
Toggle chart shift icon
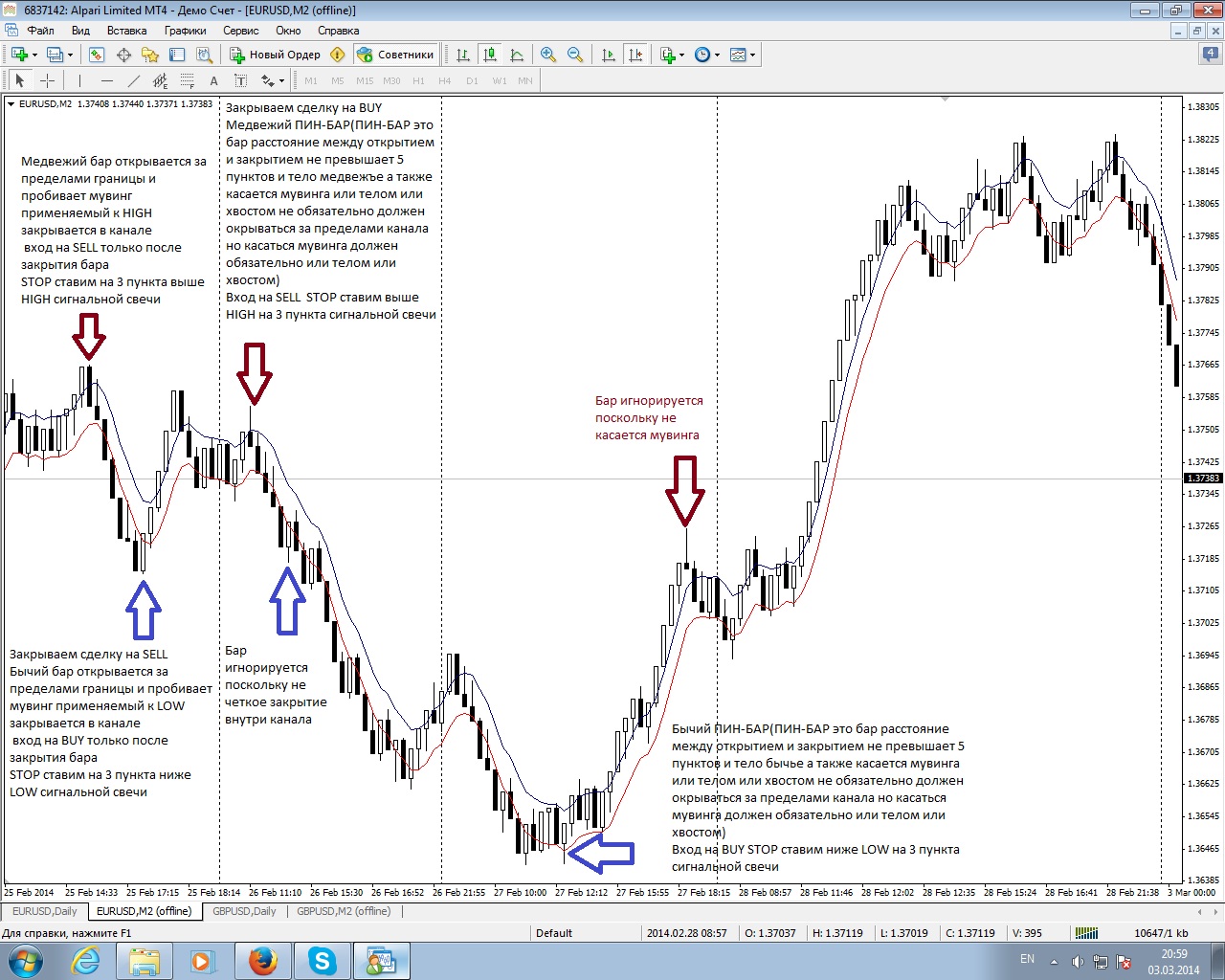click(x=635, y=55)
